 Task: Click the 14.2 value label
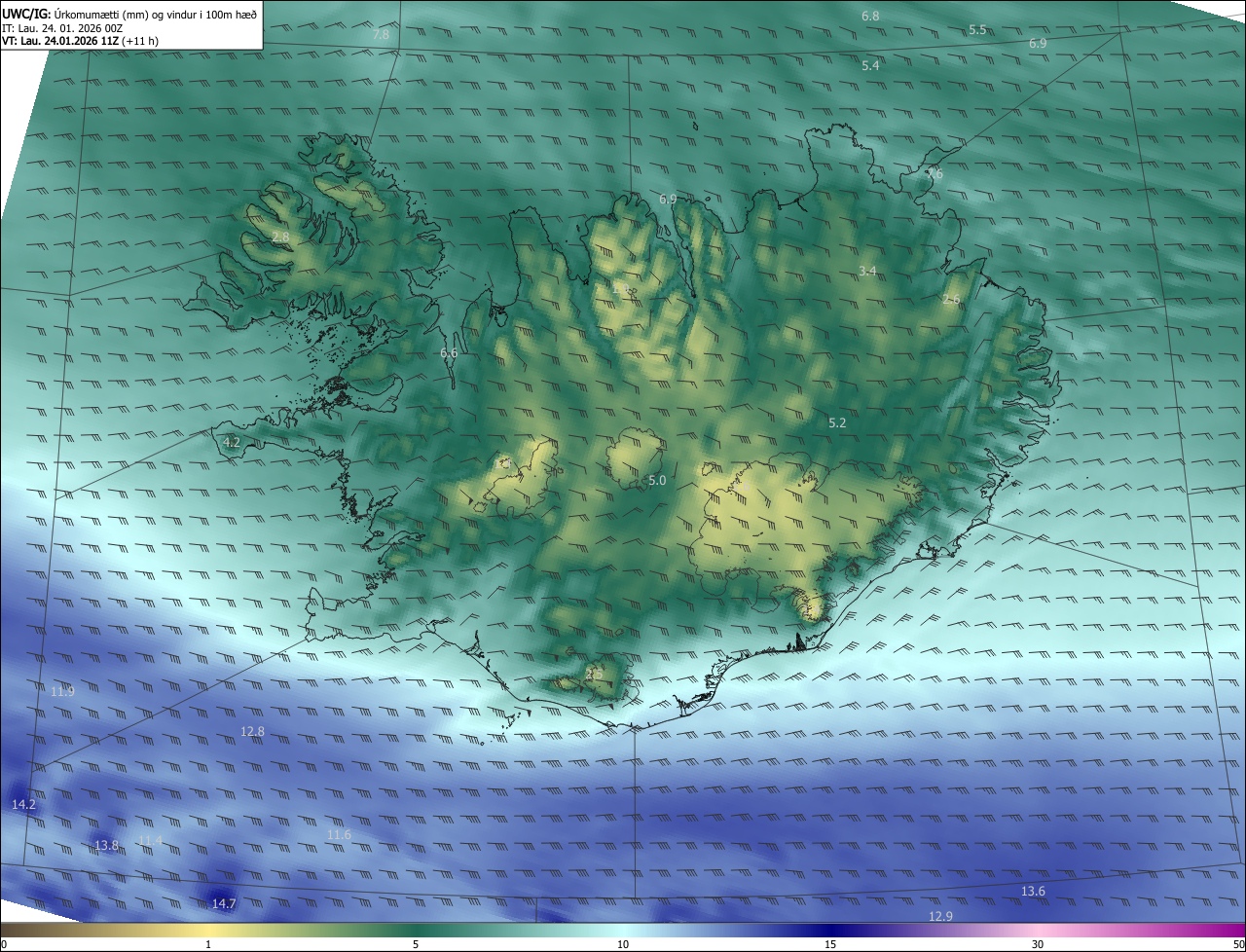[x=23, y=804]
